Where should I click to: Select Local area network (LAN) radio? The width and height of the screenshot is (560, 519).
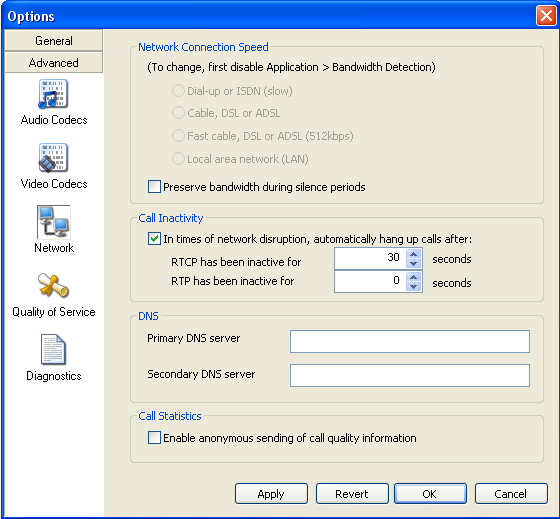[x=178, y=159]
